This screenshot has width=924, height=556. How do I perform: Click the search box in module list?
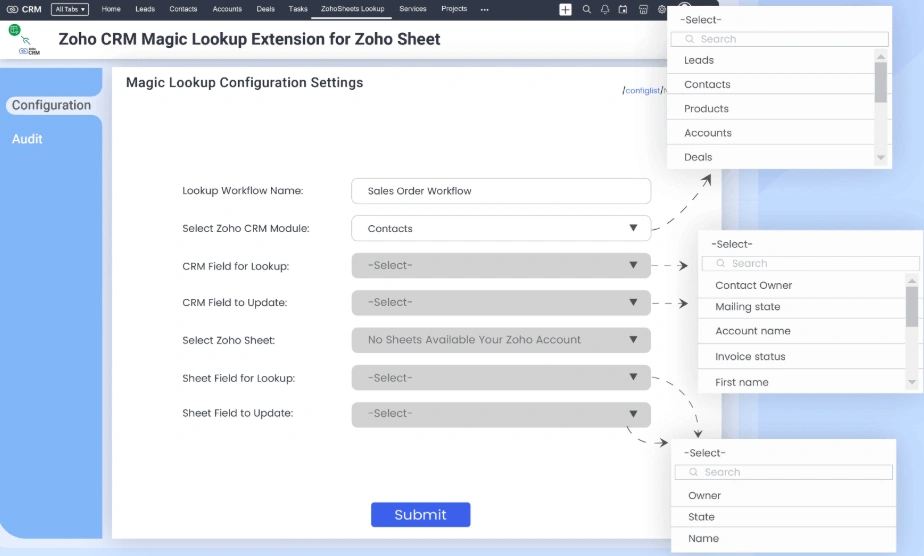coord(779,39)
